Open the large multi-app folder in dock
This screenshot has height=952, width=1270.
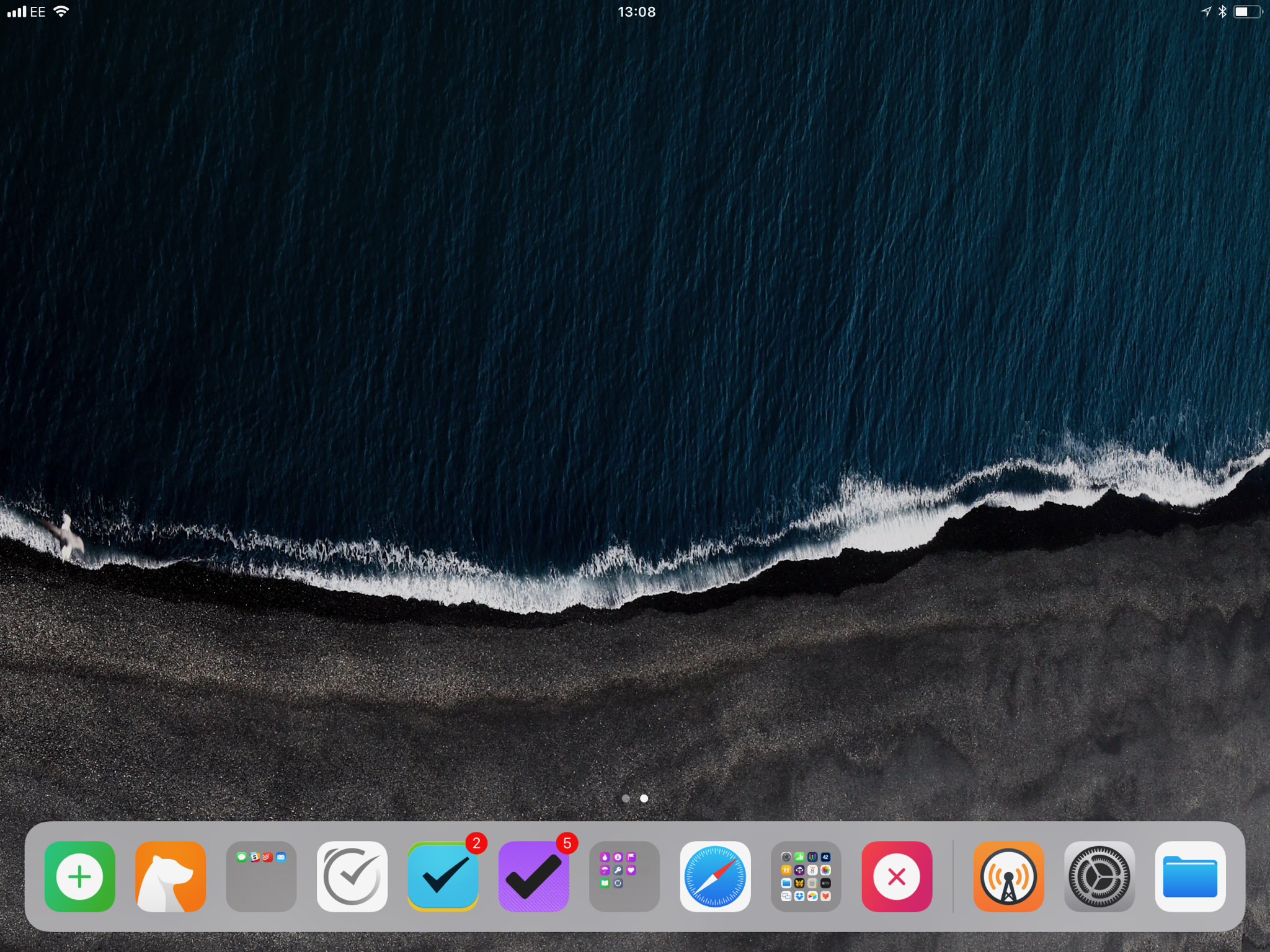coord(806,876)
